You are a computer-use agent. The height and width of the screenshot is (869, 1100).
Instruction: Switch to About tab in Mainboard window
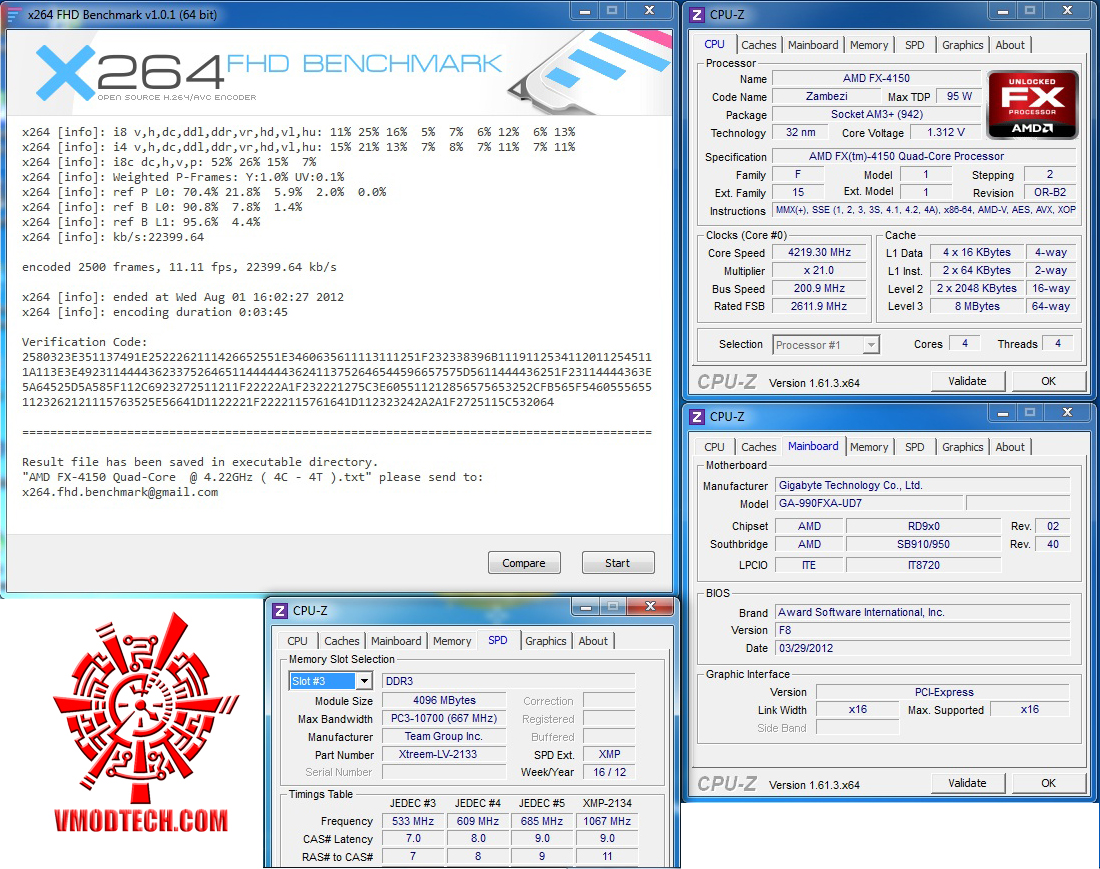point(1010,447)
